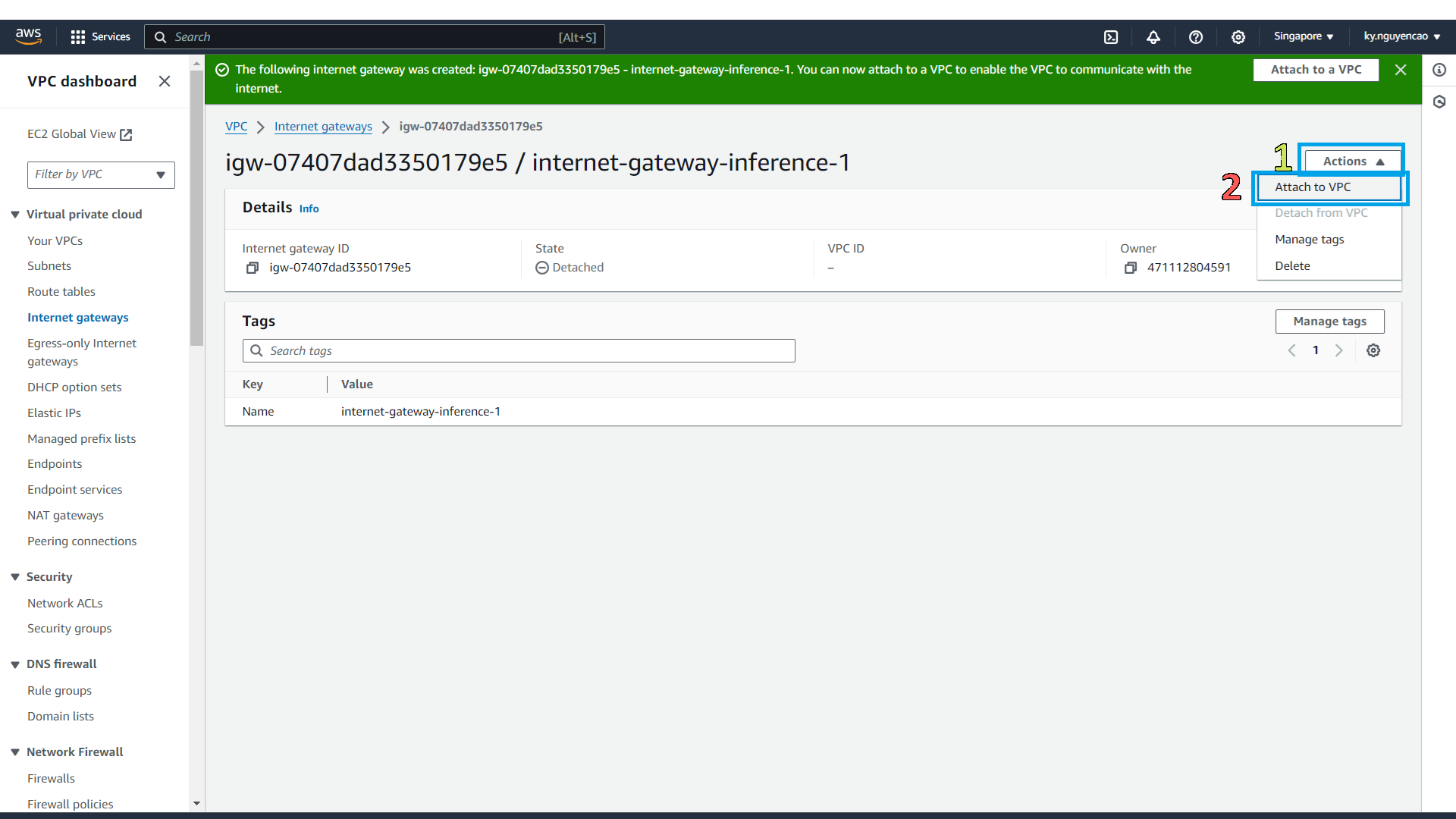Open VPC dashboard heading link

coord(82,81)
